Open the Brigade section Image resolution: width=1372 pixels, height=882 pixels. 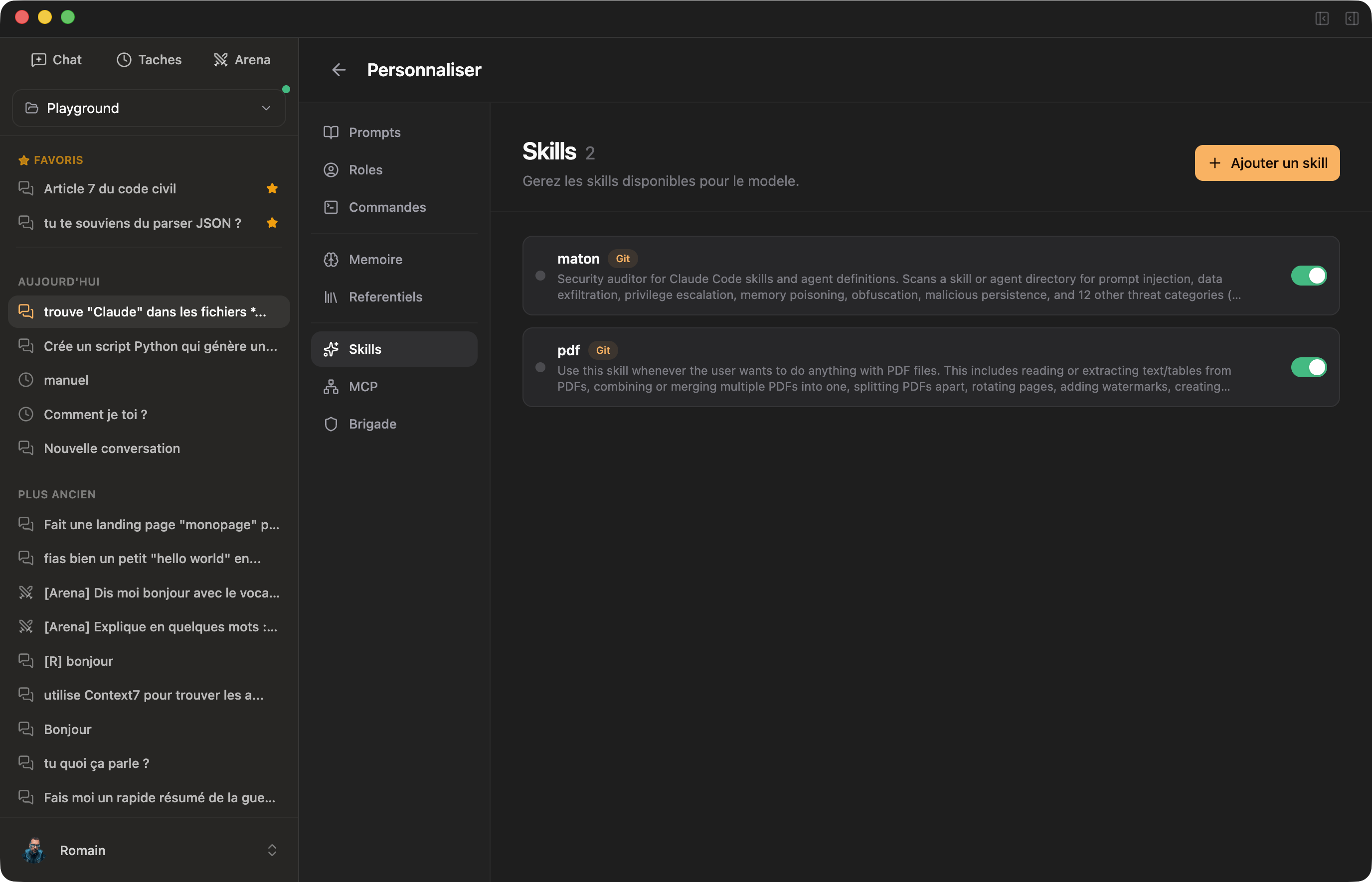pos(372,424)
